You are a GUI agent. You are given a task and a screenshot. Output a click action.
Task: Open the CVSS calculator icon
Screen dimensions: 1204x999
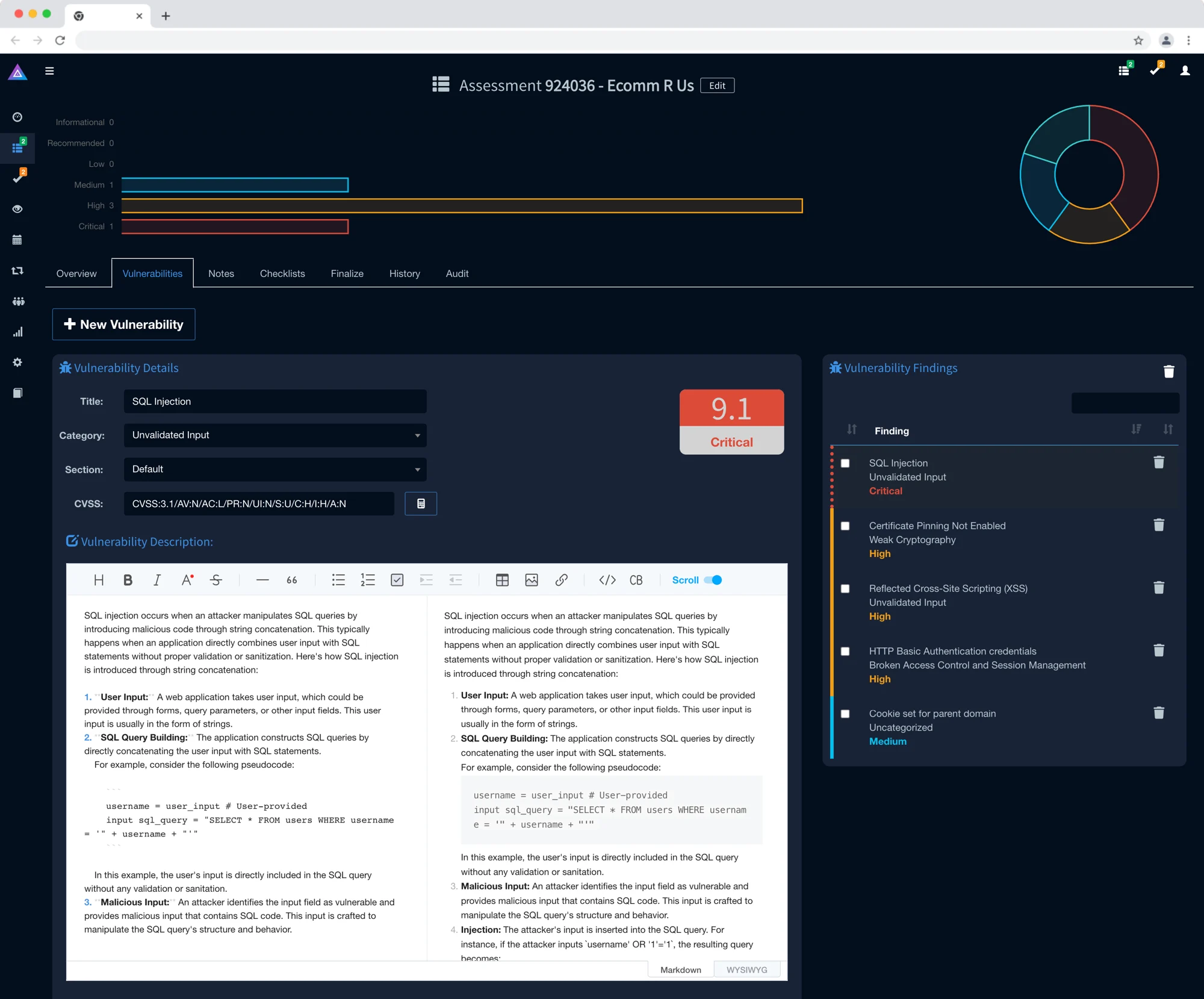(x=420, y=503)
